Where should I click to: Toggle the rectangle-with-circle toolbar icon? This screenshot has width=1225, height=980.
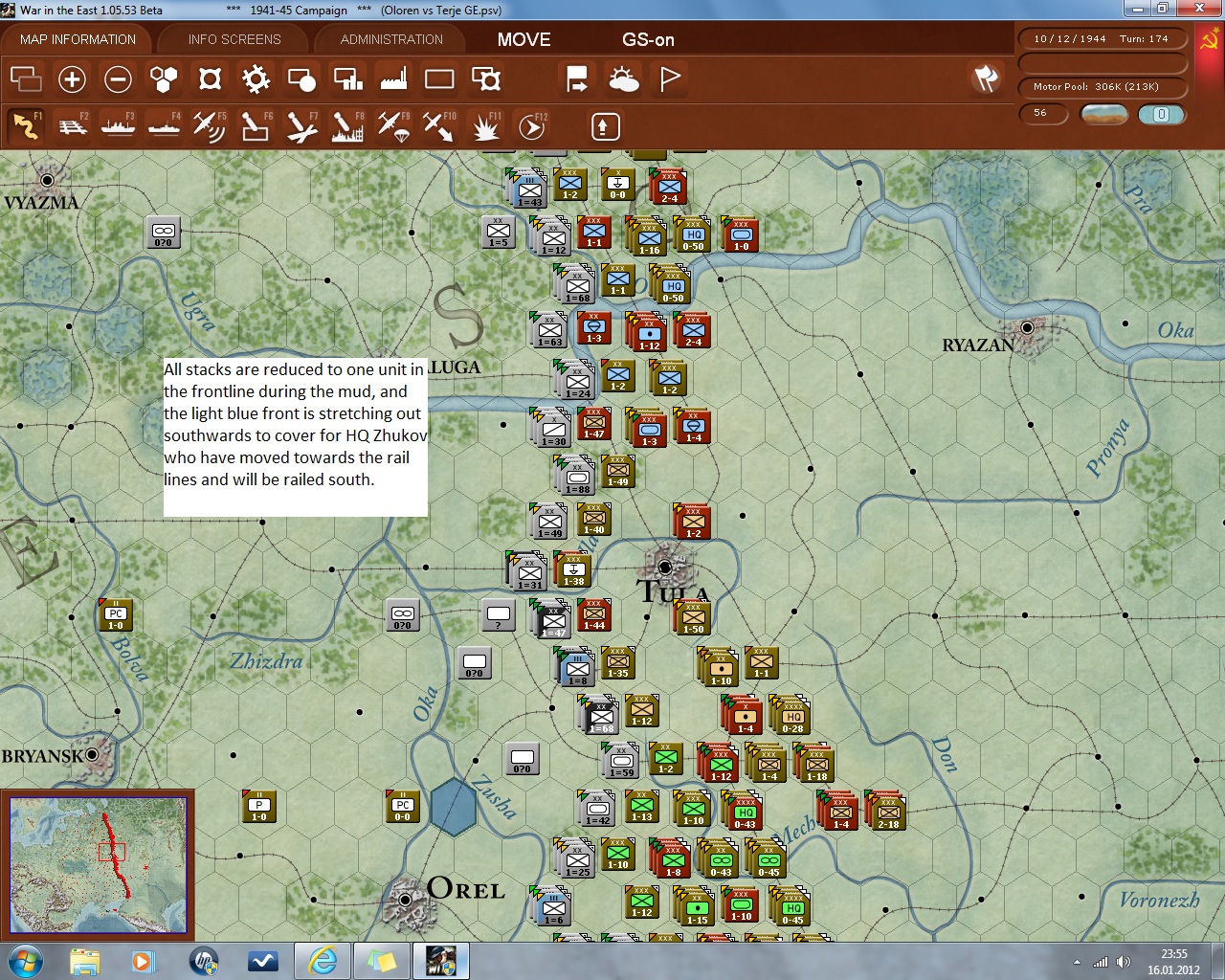coord(301,78)
